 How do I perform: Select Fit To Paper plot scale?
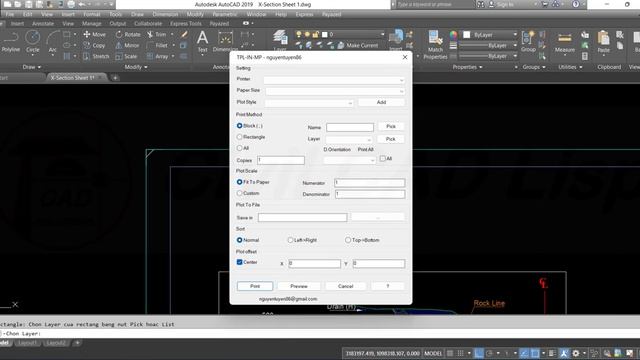[240, 182]
